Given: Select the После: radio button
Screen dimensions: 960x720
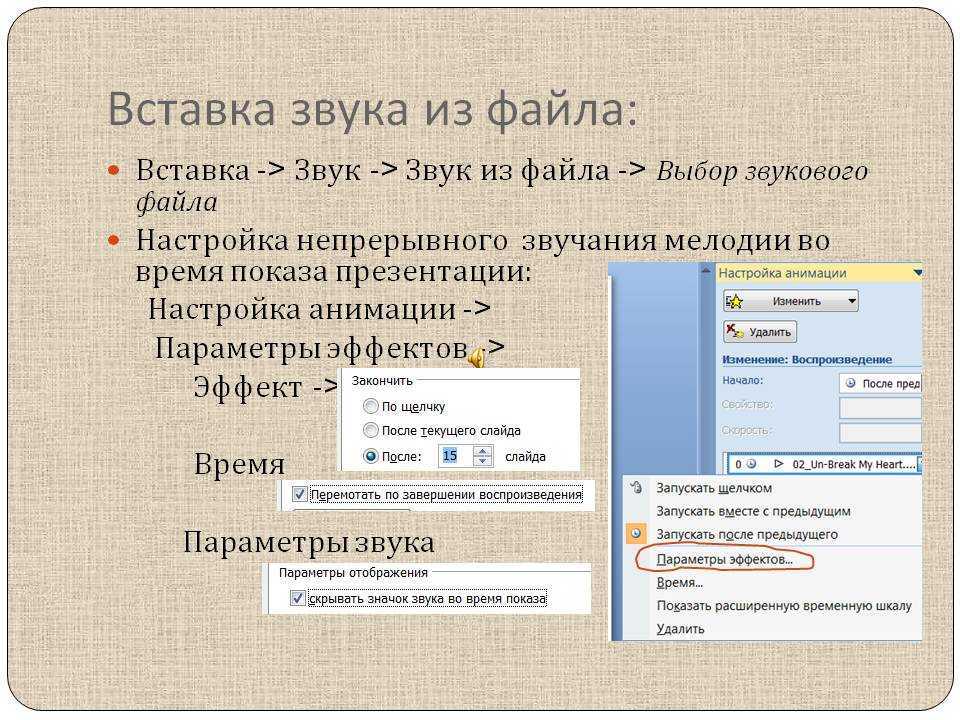Looking at the screenshot, I should click(370, 456).
